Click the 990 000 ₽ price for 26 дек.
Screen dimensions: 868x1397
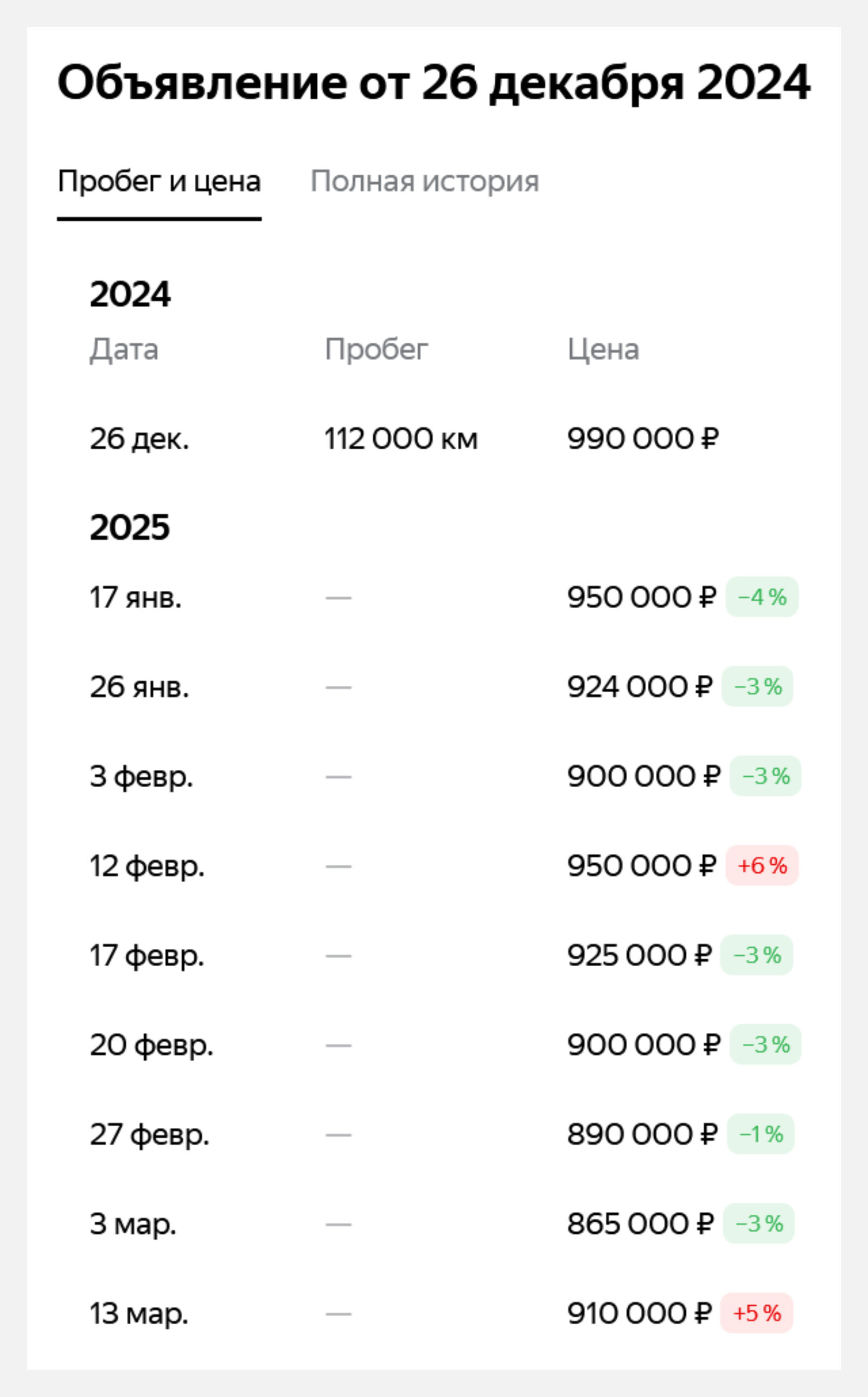coord(643,438)
